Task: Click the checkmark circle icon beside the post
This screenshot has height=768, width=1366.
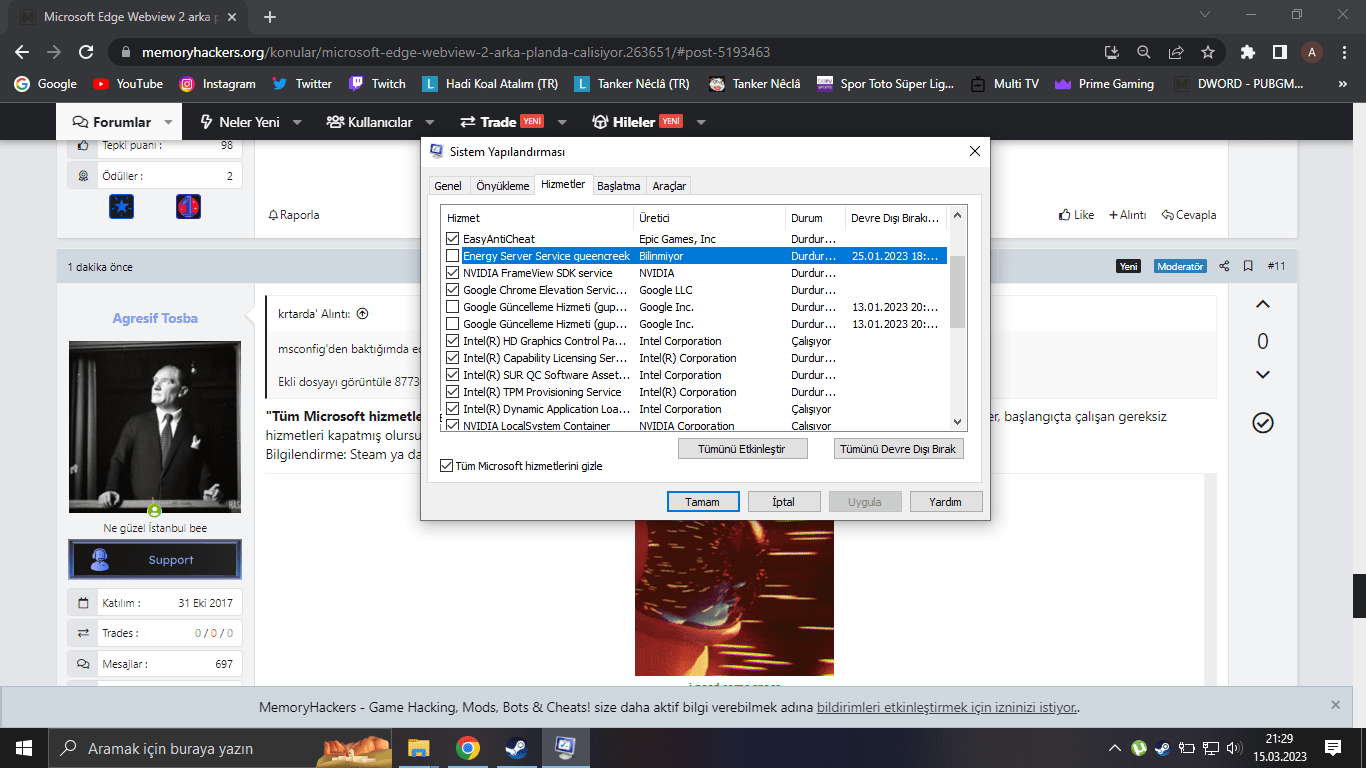Action: point(1263,423)
